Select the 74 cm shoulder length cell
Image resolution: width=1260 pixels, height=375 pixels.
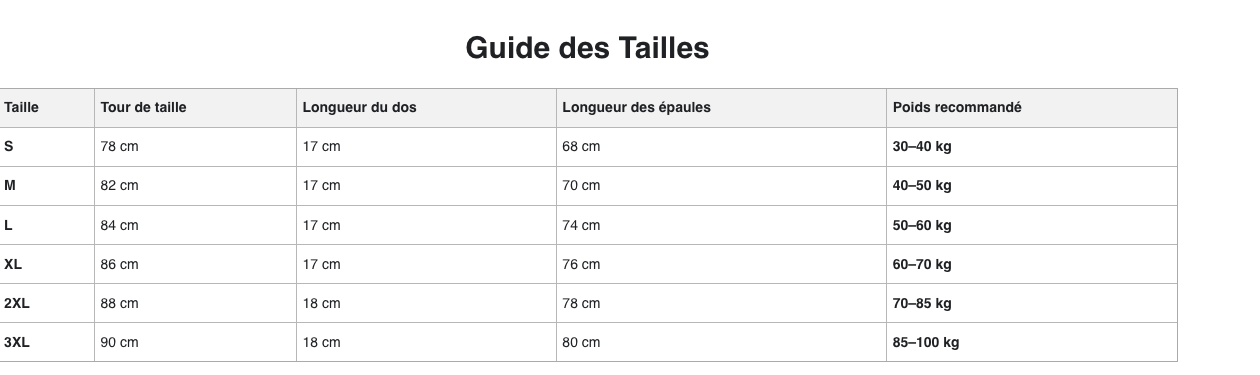click(x=722, y=225)
